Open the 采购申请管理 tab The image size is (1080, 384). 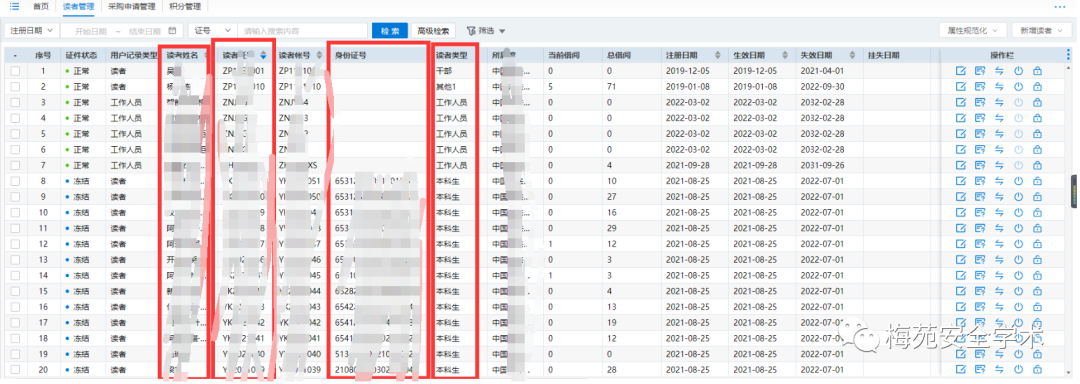pos(133,7)
